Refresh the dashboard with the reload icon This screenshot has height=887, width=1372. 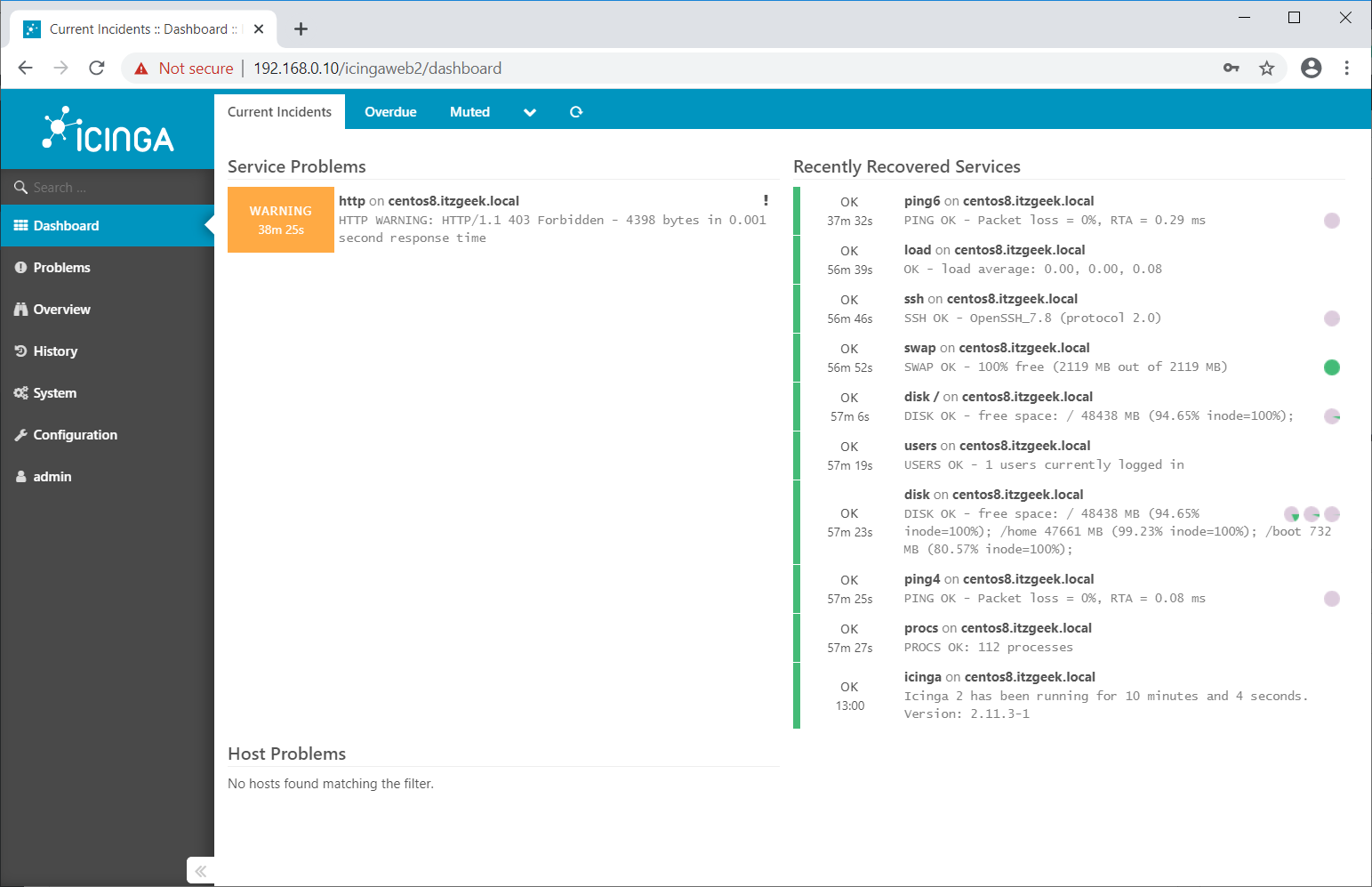[x=576, y=112]
